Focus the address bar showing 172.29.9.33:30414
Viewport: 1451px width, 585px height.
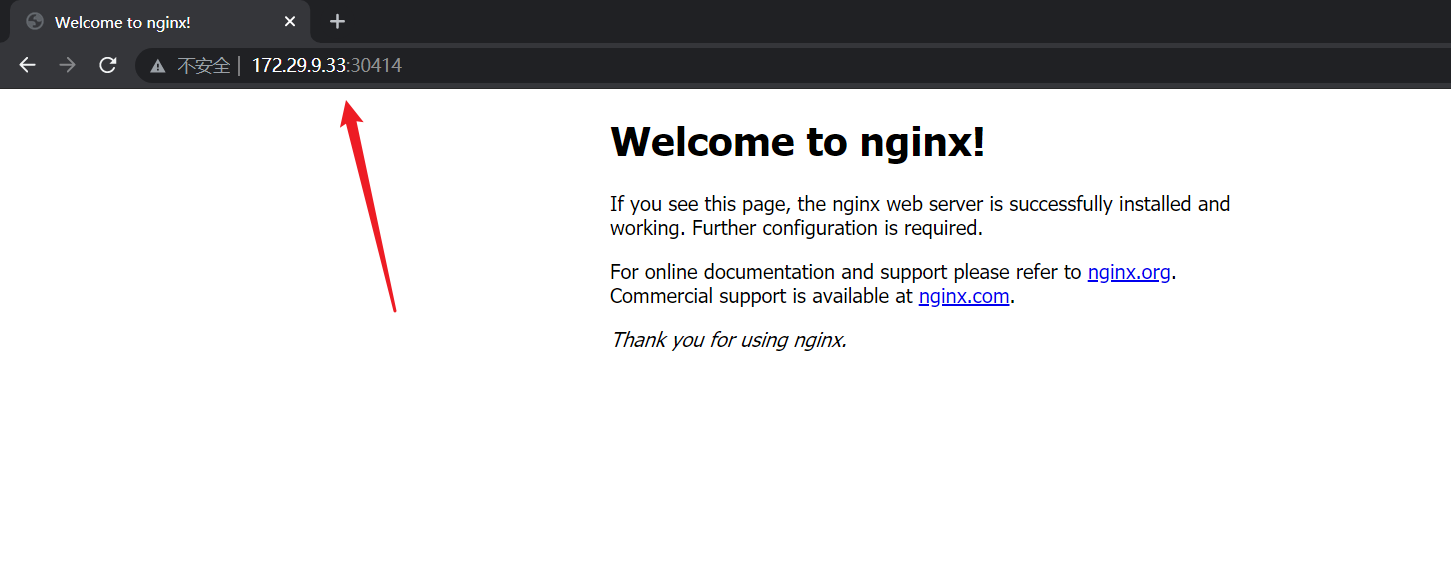(x=792, y=66)
